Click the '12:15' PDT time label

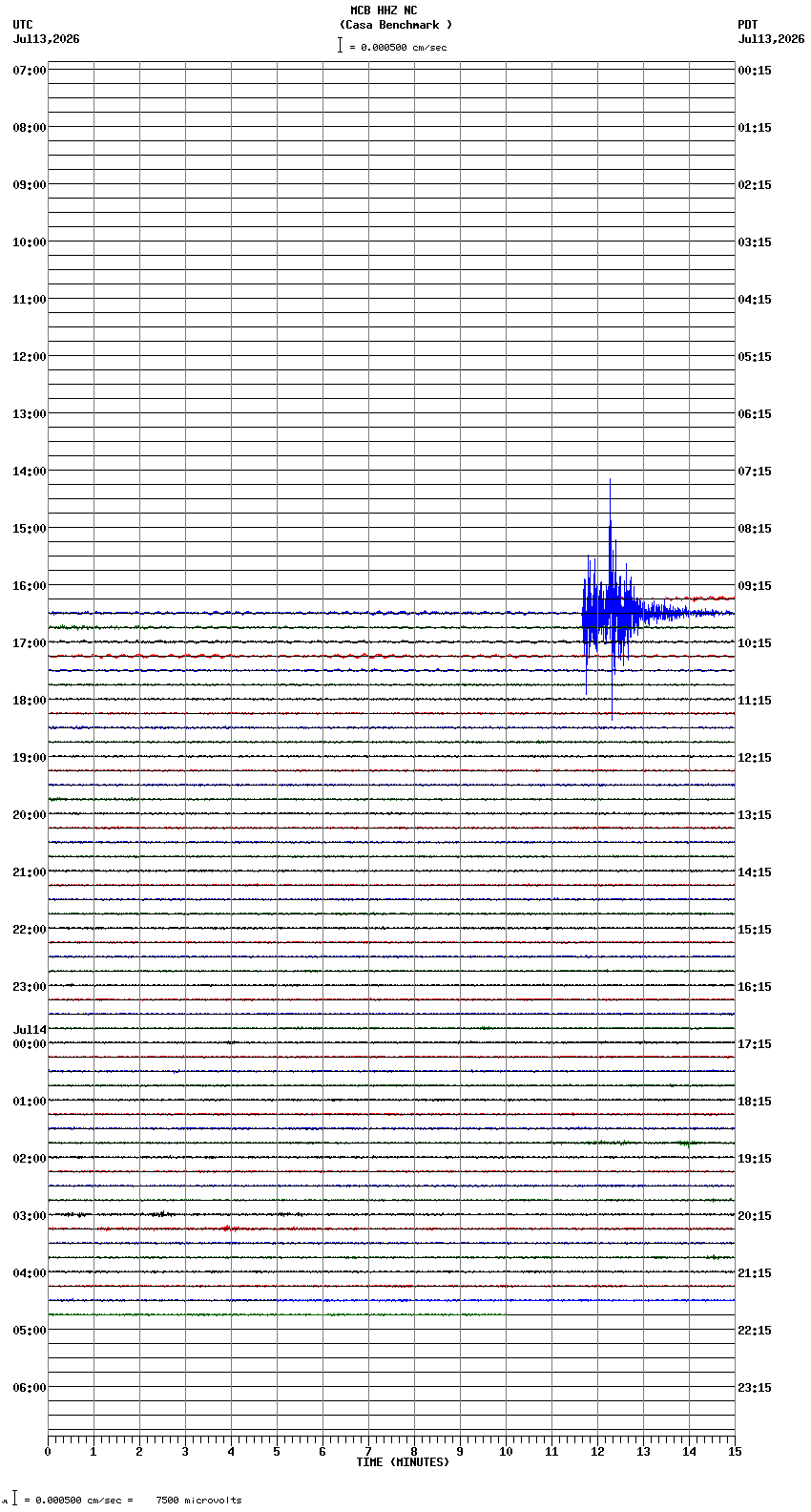pyautogui.click(x=755, y=758)
